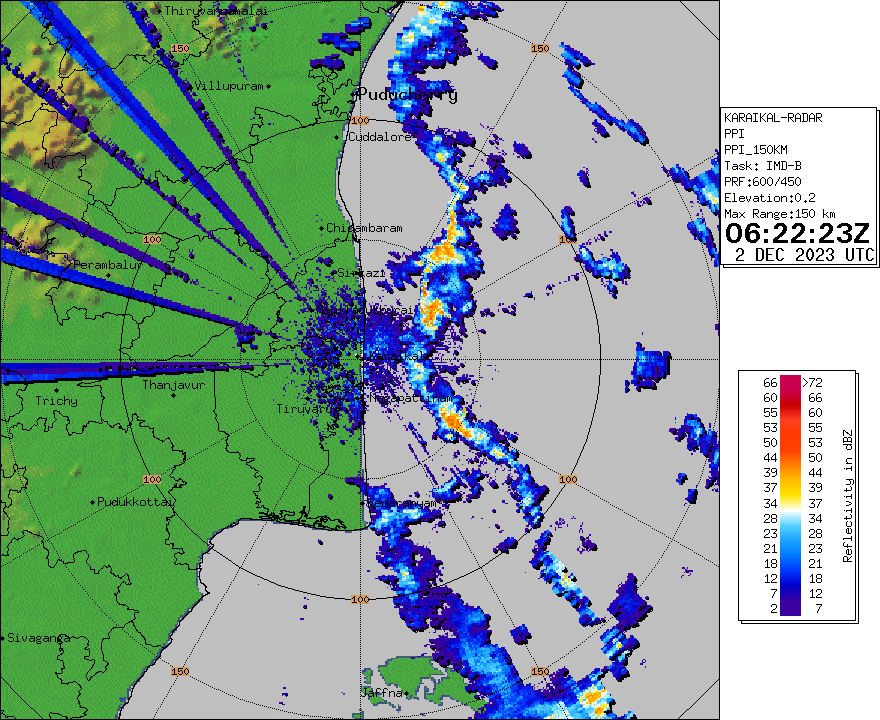Select the Sivaganga label
This screenshot has width=880, height=720.
tap(39, 638)
